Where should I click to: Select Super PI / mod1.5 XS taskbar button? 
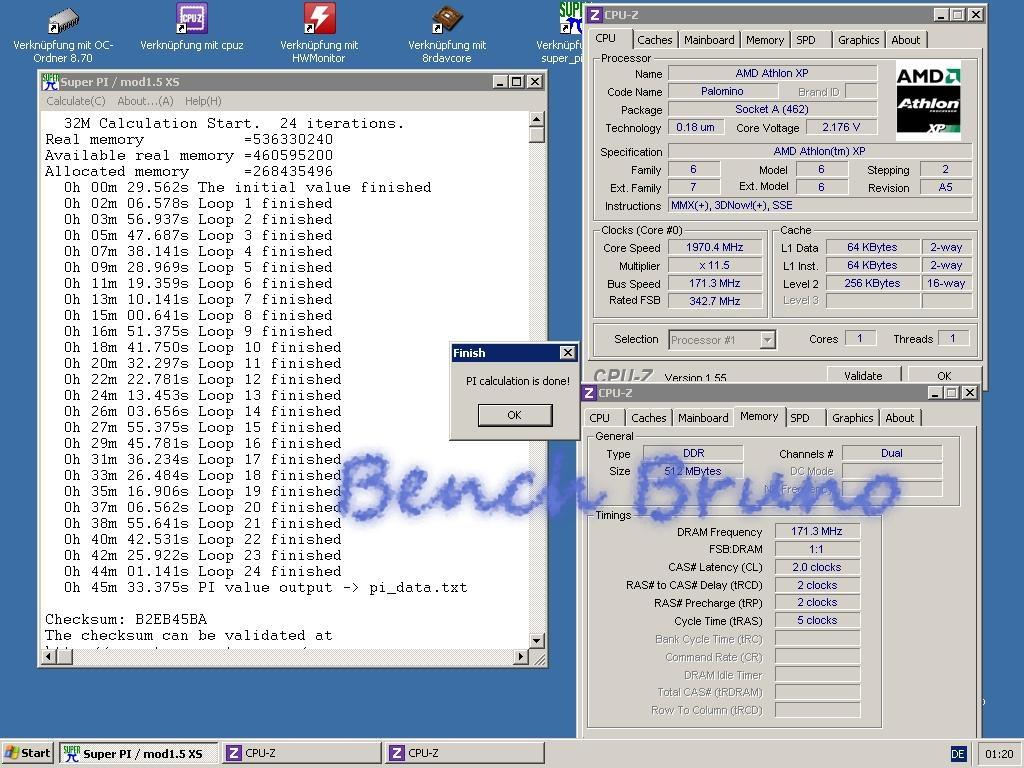click(138, 753)
